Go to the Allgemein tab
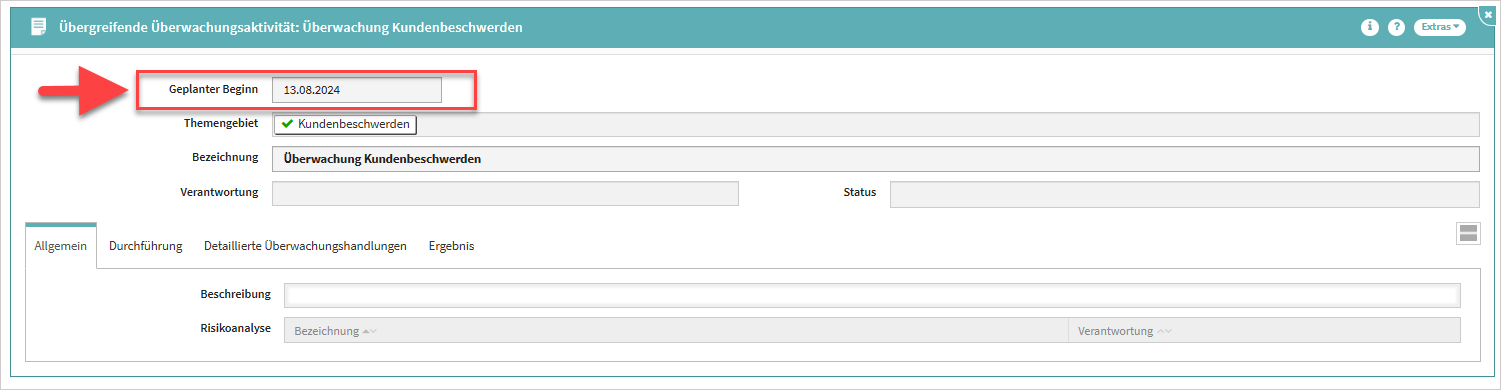1501x390 pixels. pos(61,246)
